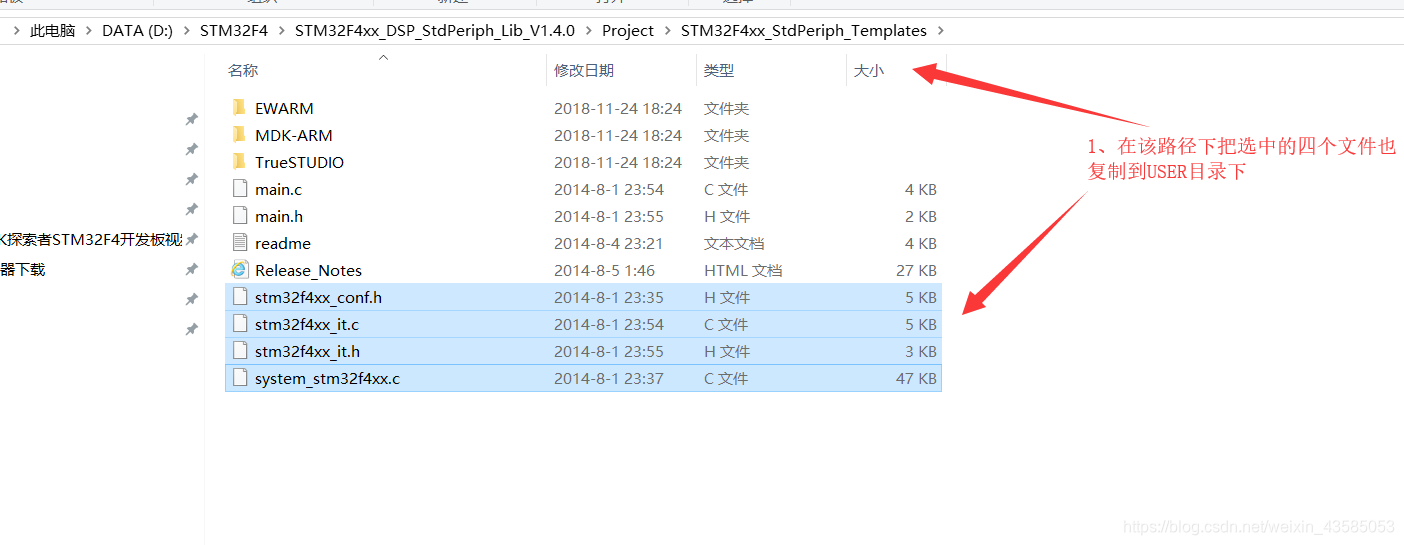Click readme type 文本文档
This screenshot has width=1404, height=545.
coord(734,243)
